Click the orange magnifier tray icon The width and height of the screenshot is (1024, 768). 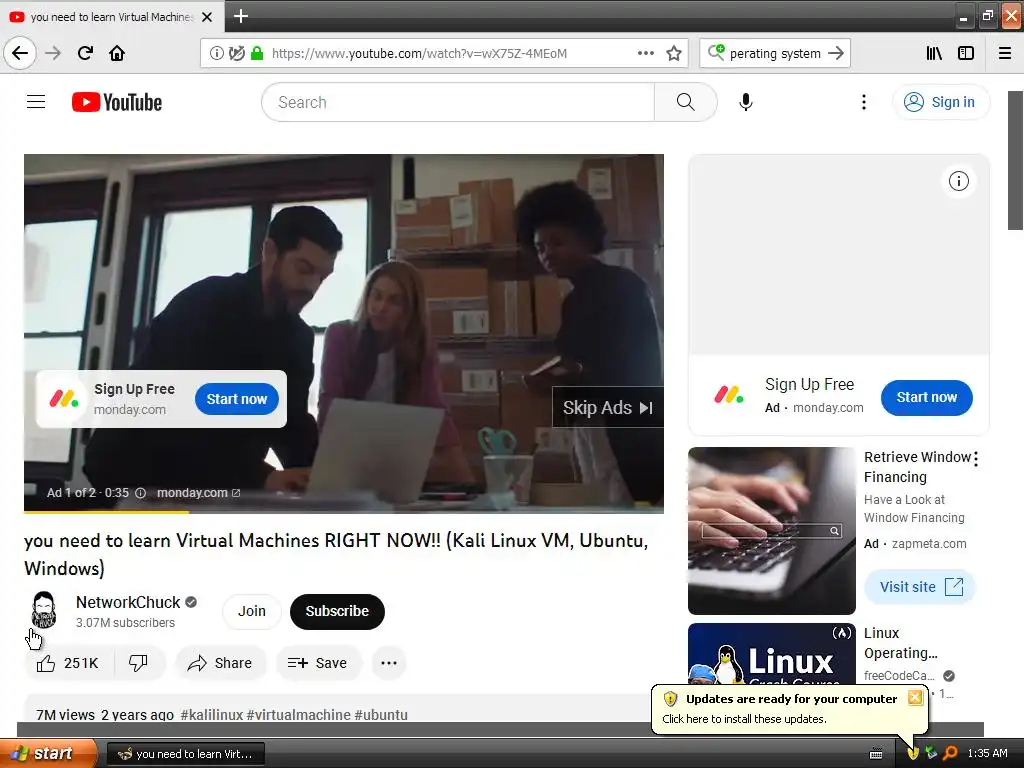pos(950,754)
